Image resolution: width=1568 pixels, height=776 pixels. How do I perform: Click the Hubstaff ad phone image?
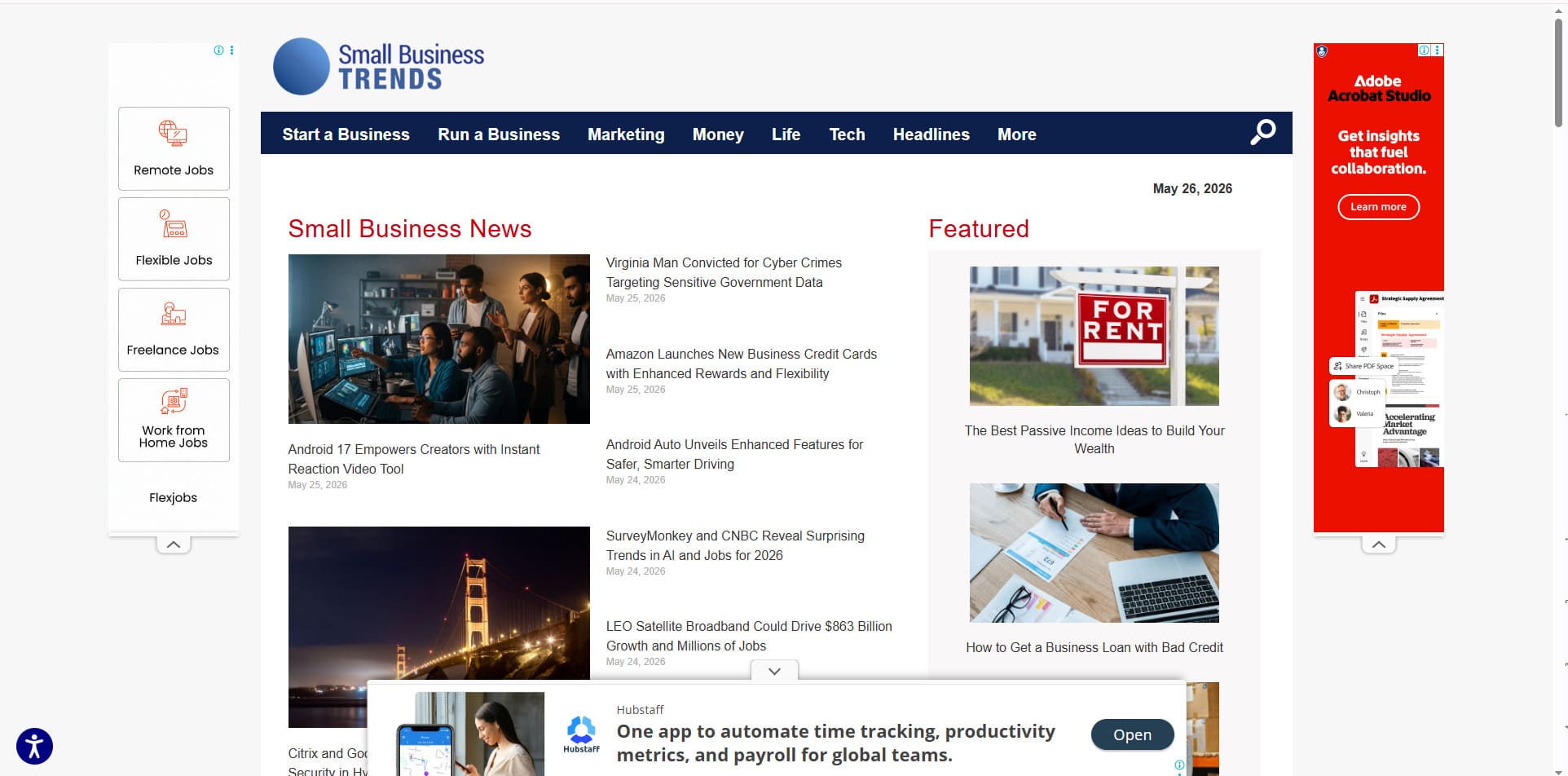click(x=470, y=734)
